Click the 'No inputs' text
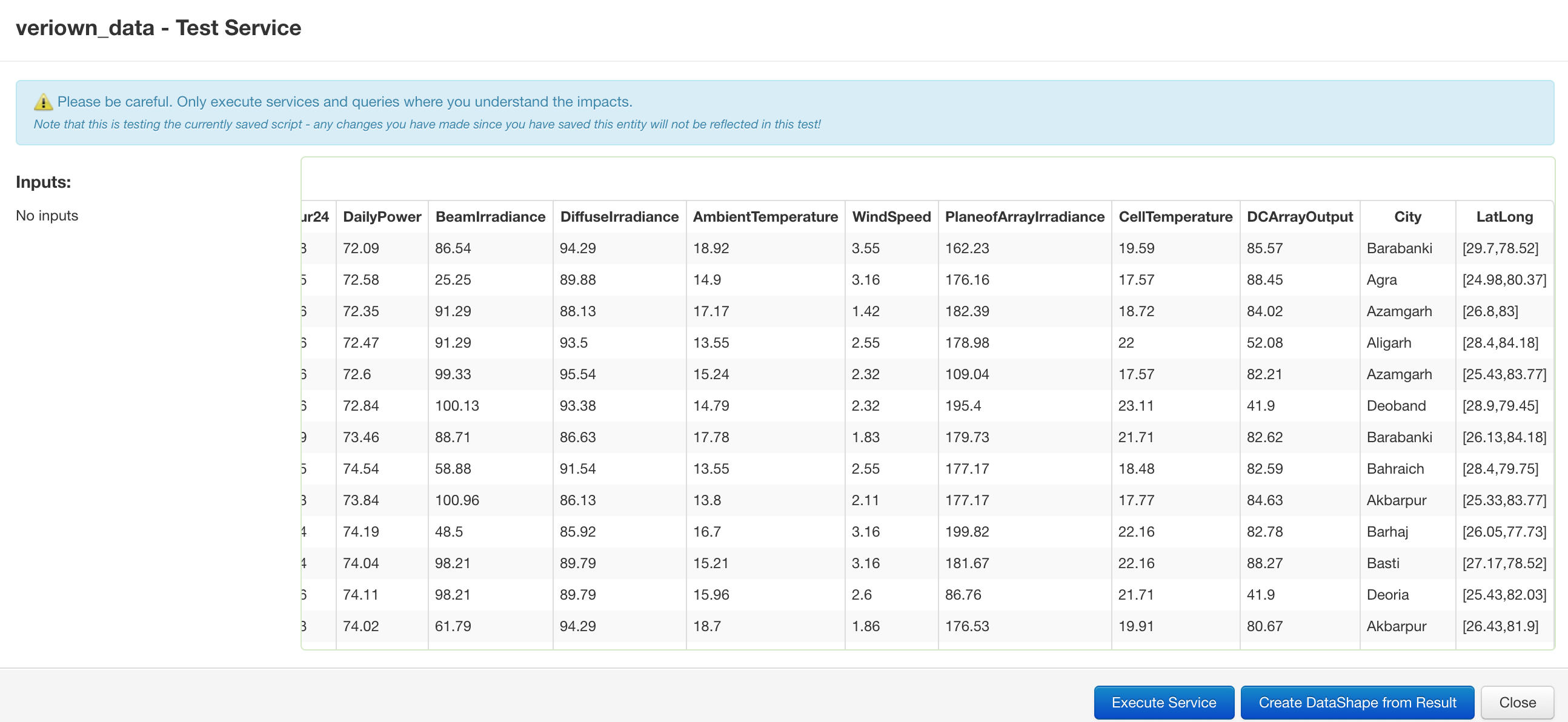Viewport: 1568px width, 722px height. click(x=47, y=216)
